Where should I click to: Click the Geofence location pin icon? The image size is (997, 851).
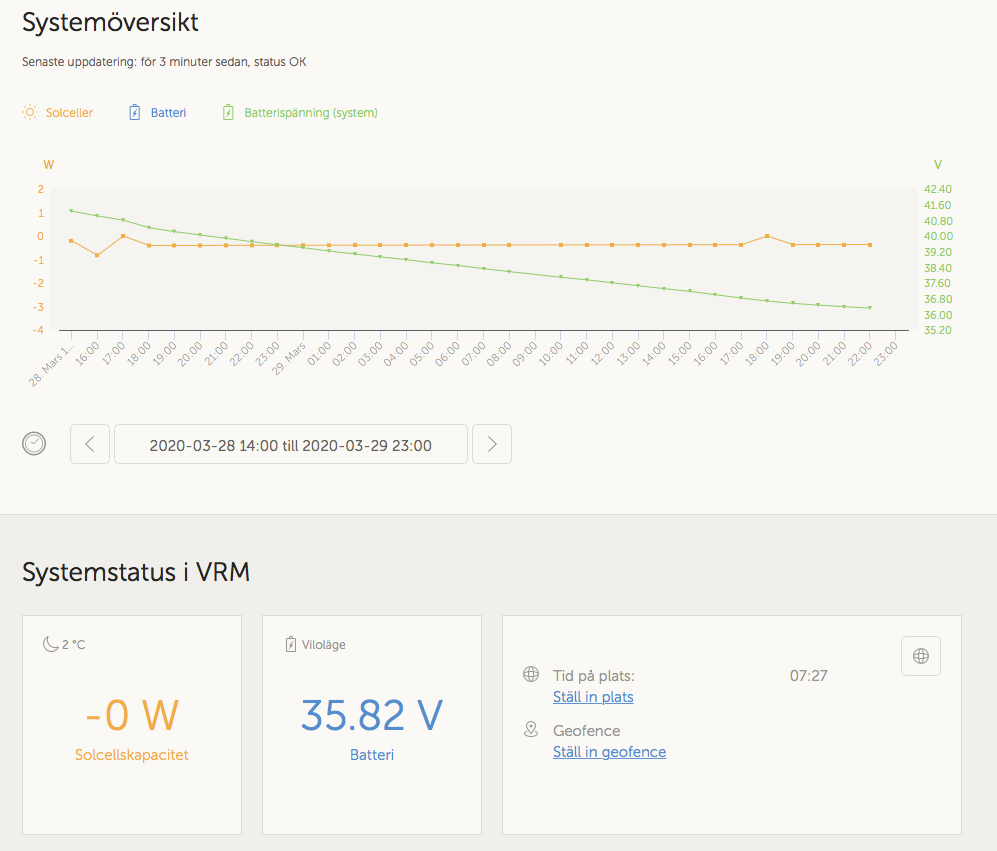pos(531,730)
